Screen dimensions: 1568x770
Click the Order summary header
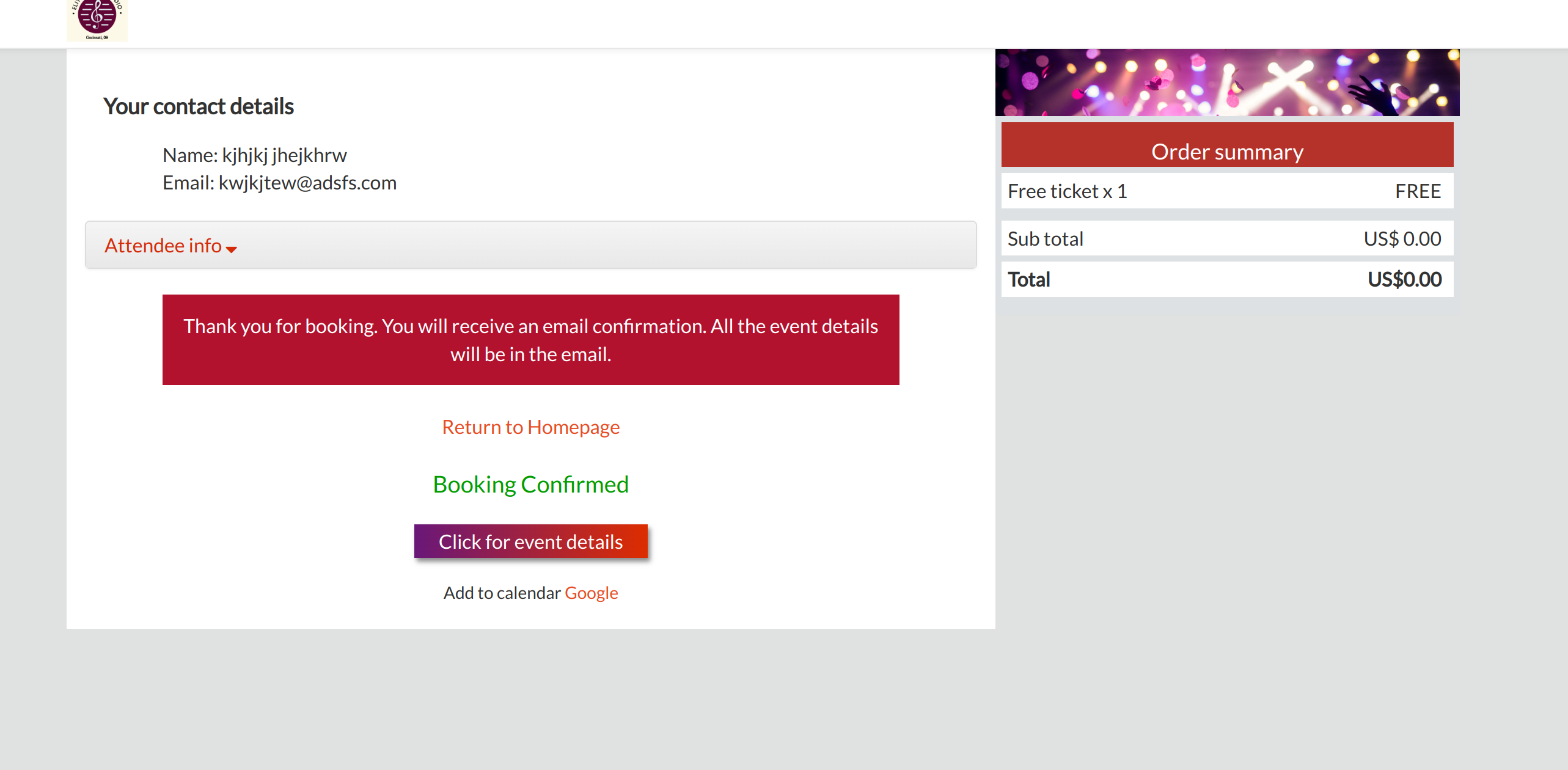[x=1227, y=151]
